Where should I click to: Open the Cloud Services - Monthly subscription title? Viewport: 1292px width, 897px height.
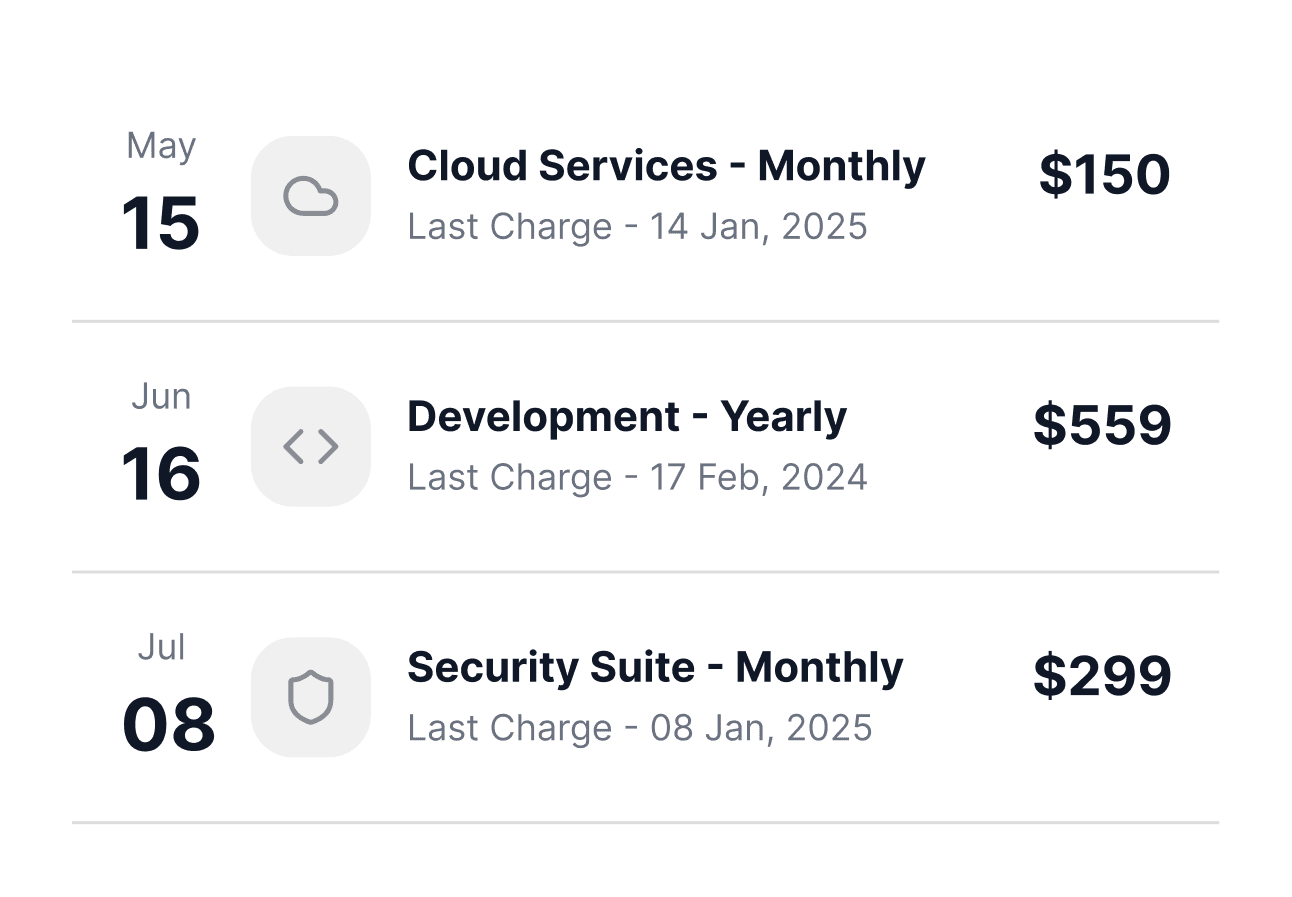(x=666, y=166)
